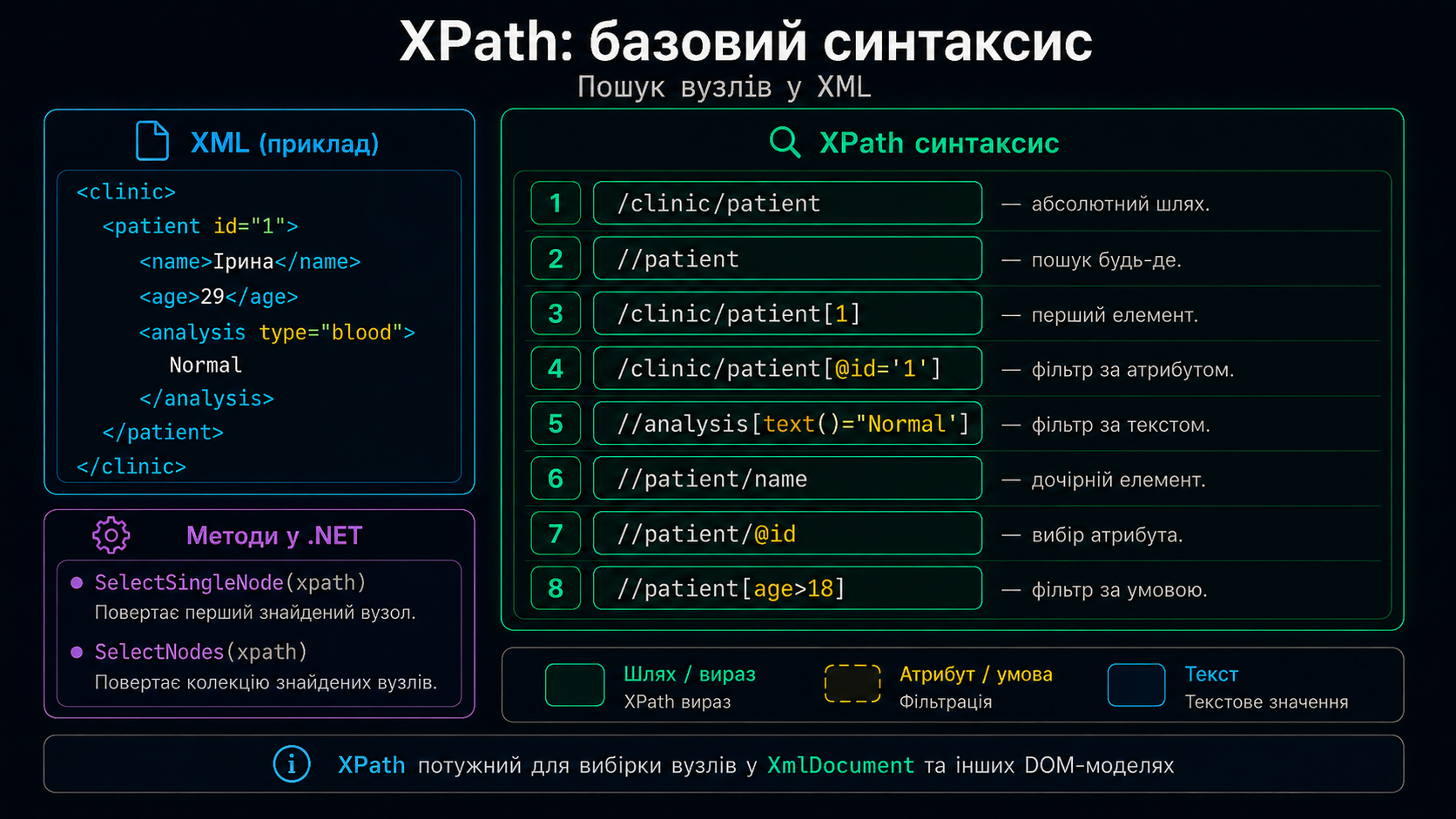Click the text 'перший елемент.'
The width and height of the screenshot is (1456, 819).
pyautogui.click(x=1115, y=315)
